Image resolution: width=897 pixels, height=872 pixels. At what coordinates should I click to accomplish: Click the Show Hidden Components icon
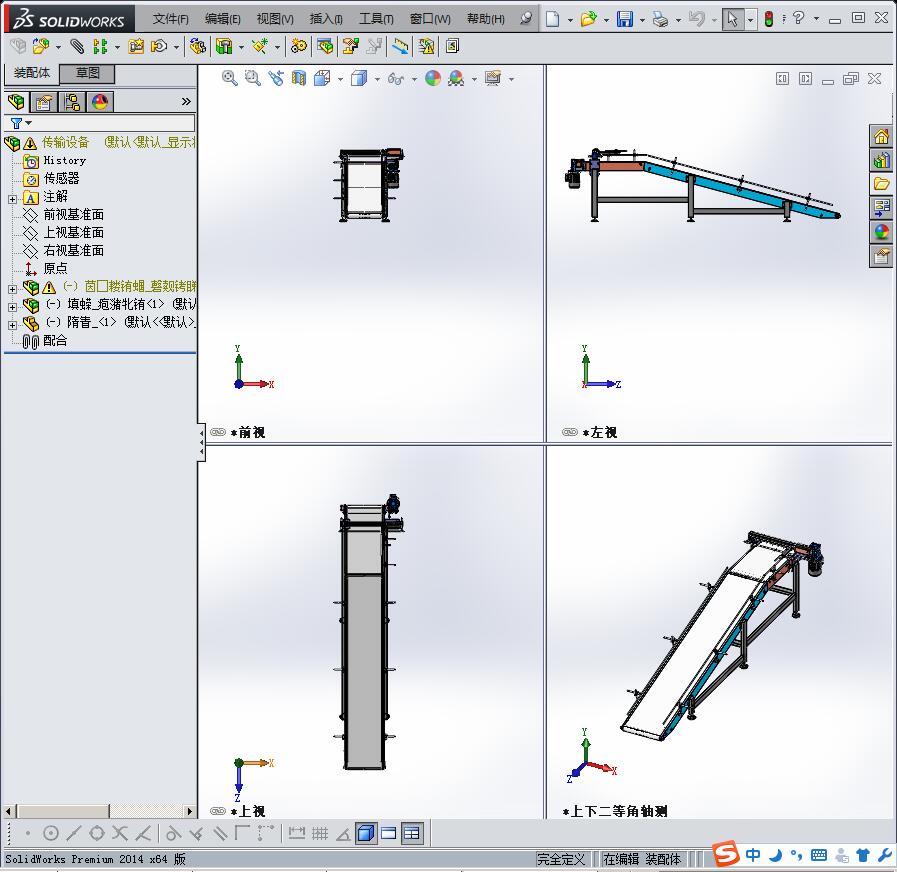(198, 46)
